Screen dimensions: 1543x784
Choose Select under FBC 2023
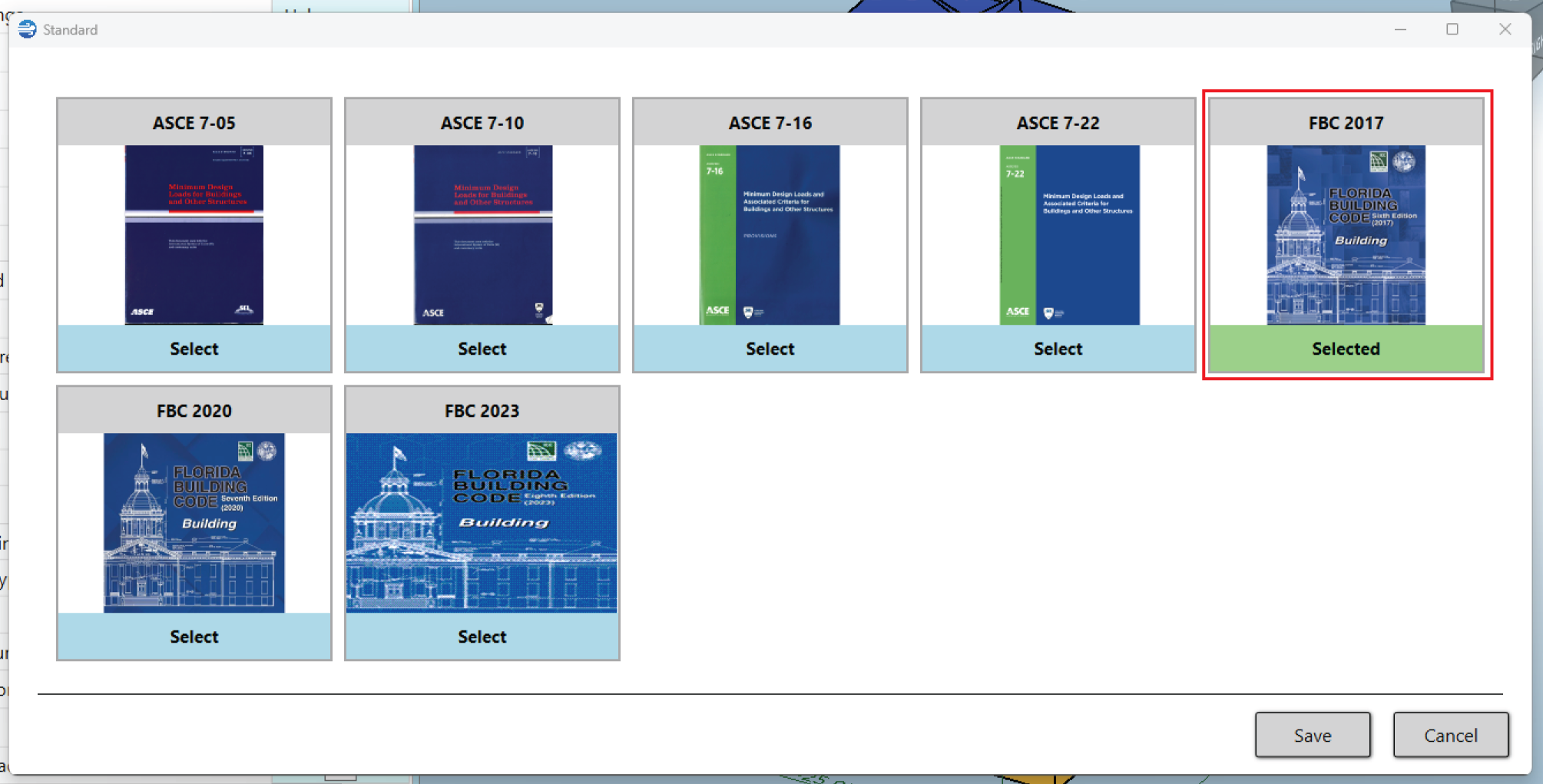[482, 637]
